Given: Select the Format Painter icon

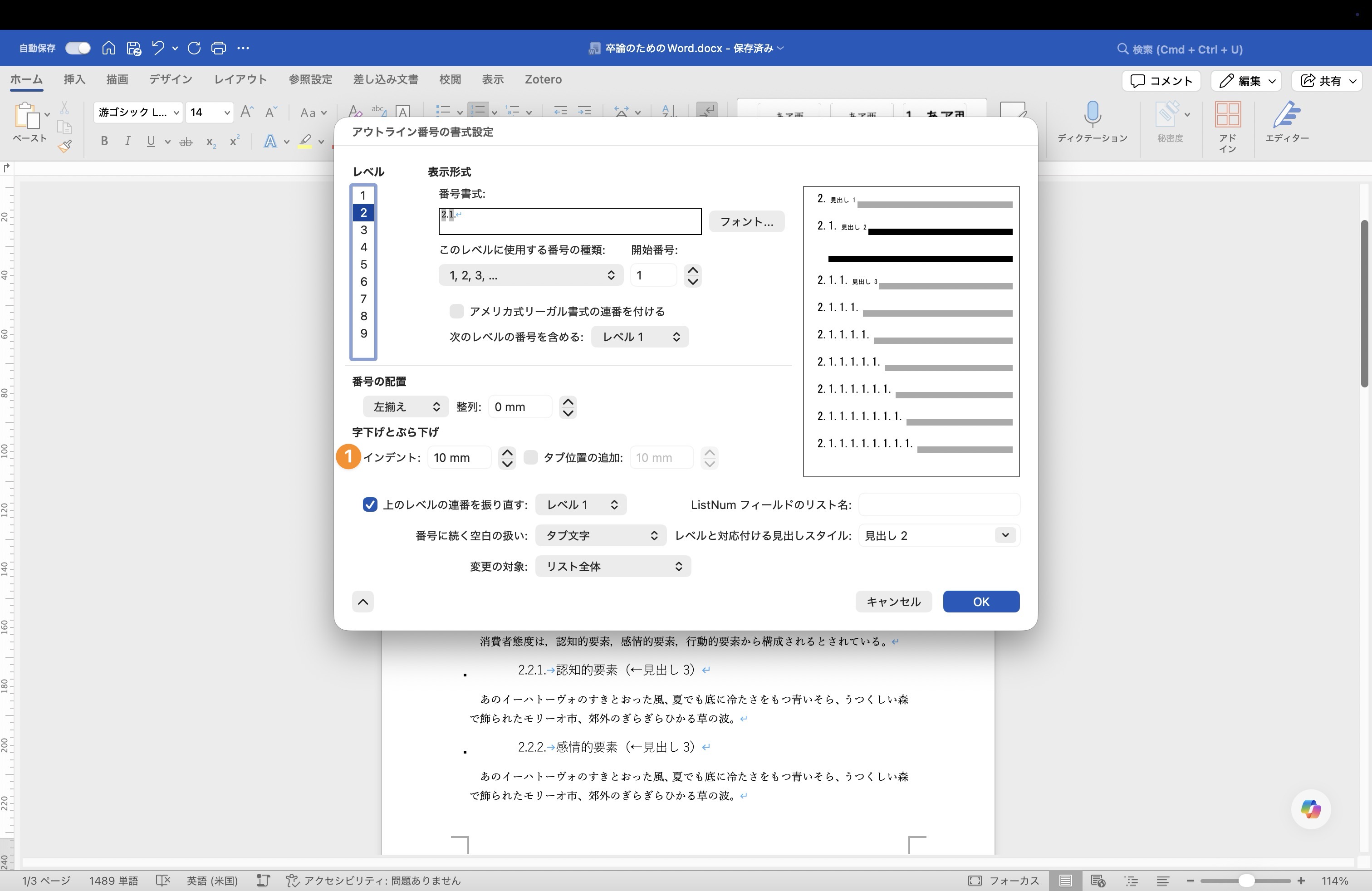Looking at the screenshot, I should tap(65, 147).
